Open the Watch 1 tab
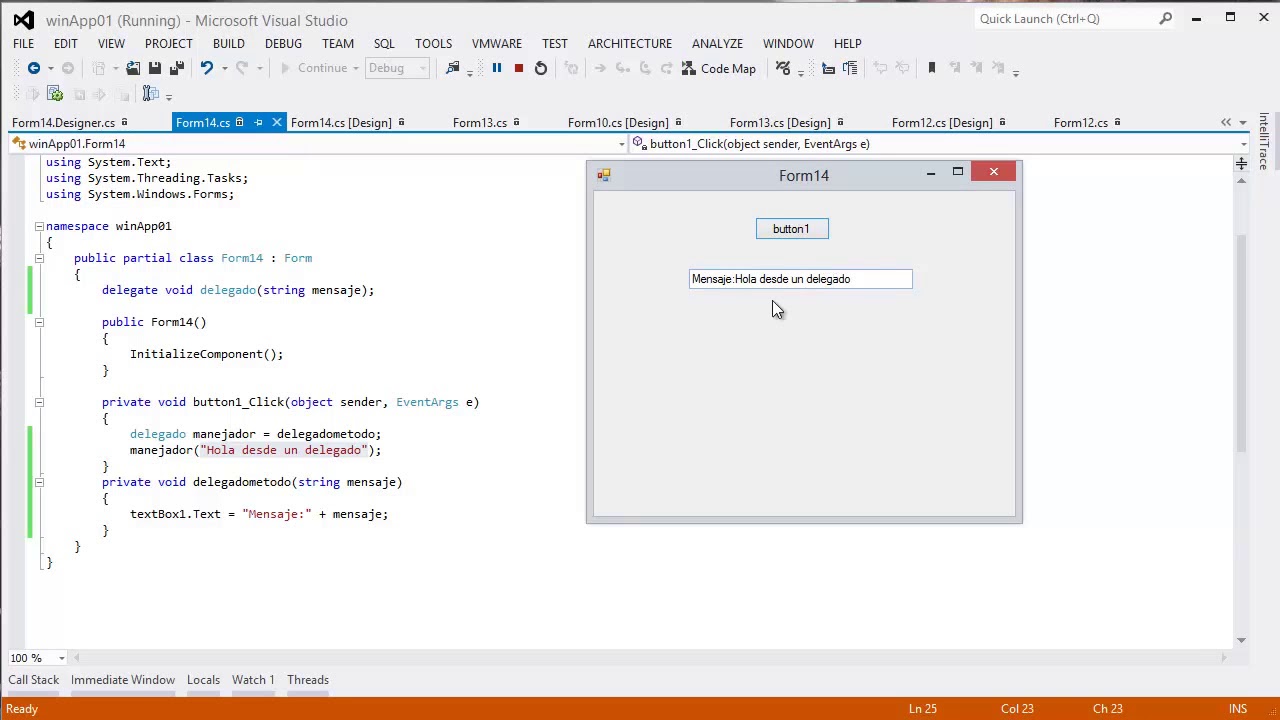Image resolution: width=1280 pixels, height=720 pixels. [253, 680]
